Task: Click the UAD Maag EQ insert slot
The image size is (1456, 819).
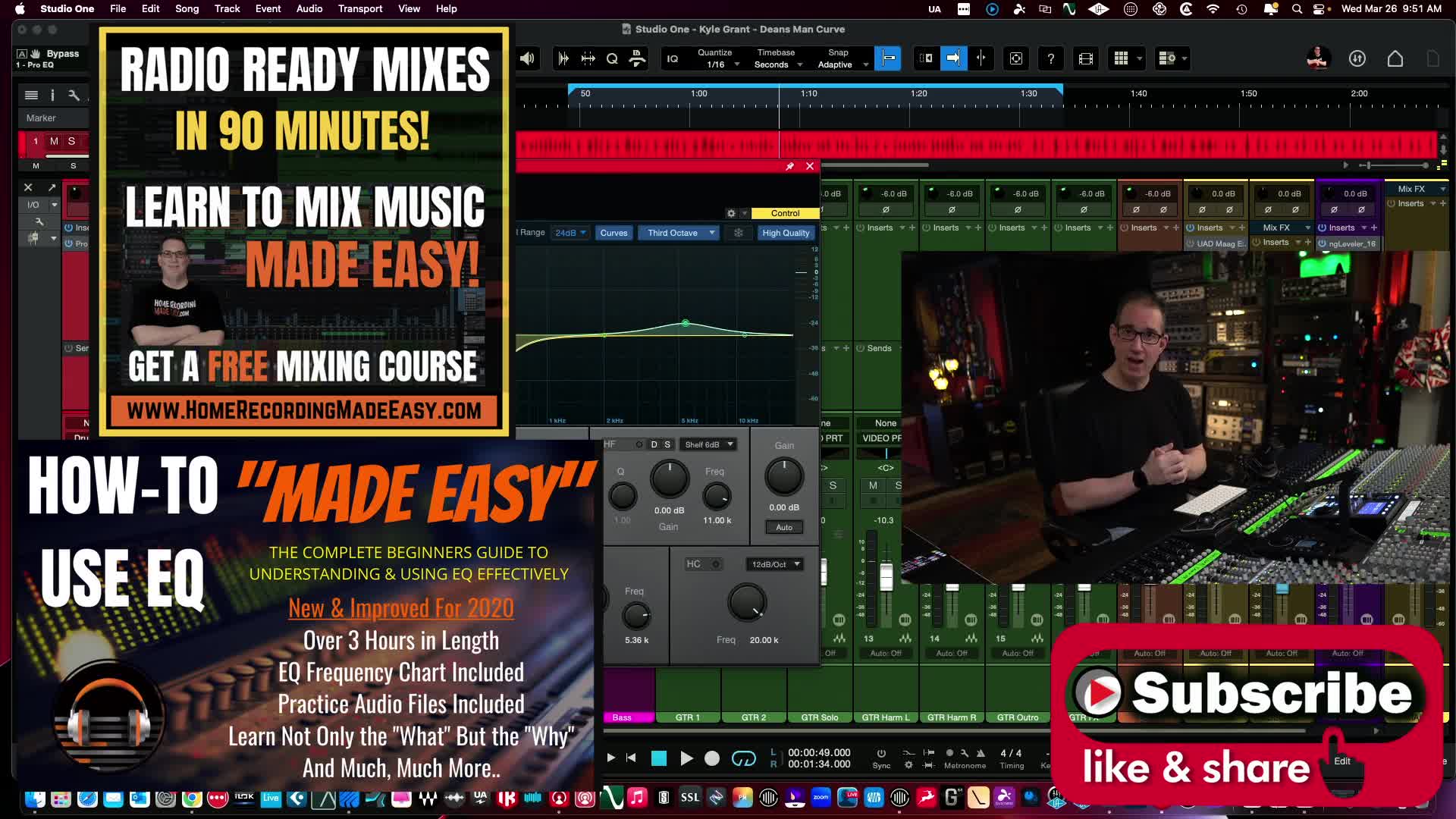Action: tap(1215, 243)
